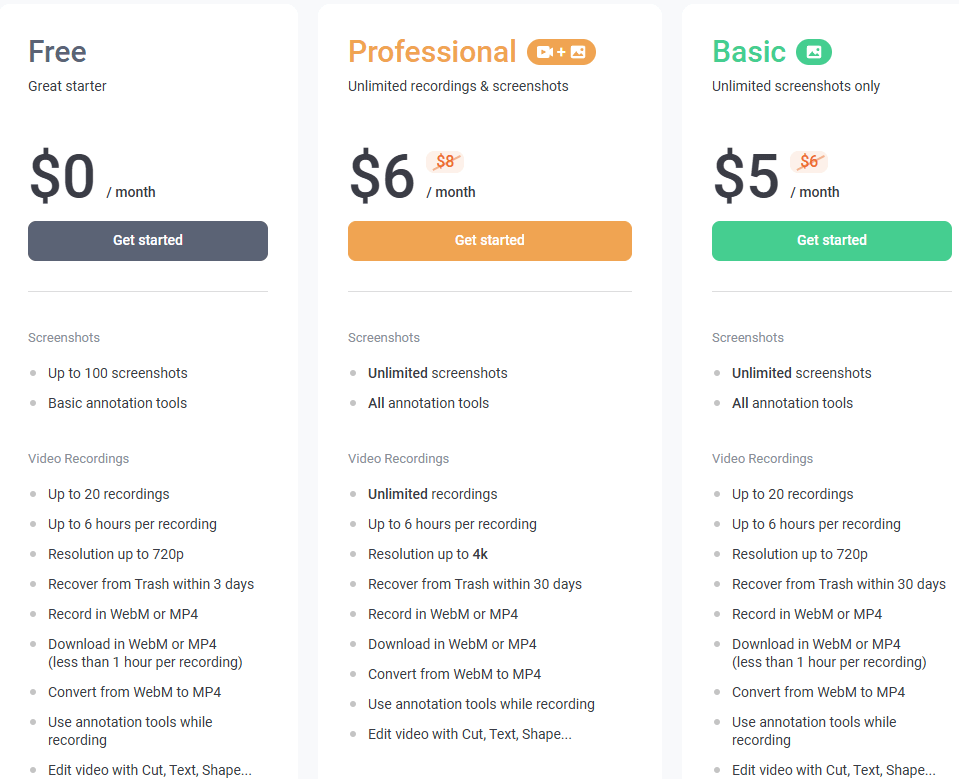Click the bullet beside Unlimited recordings
Screen dimensions: 959x779
click(351, 494)
